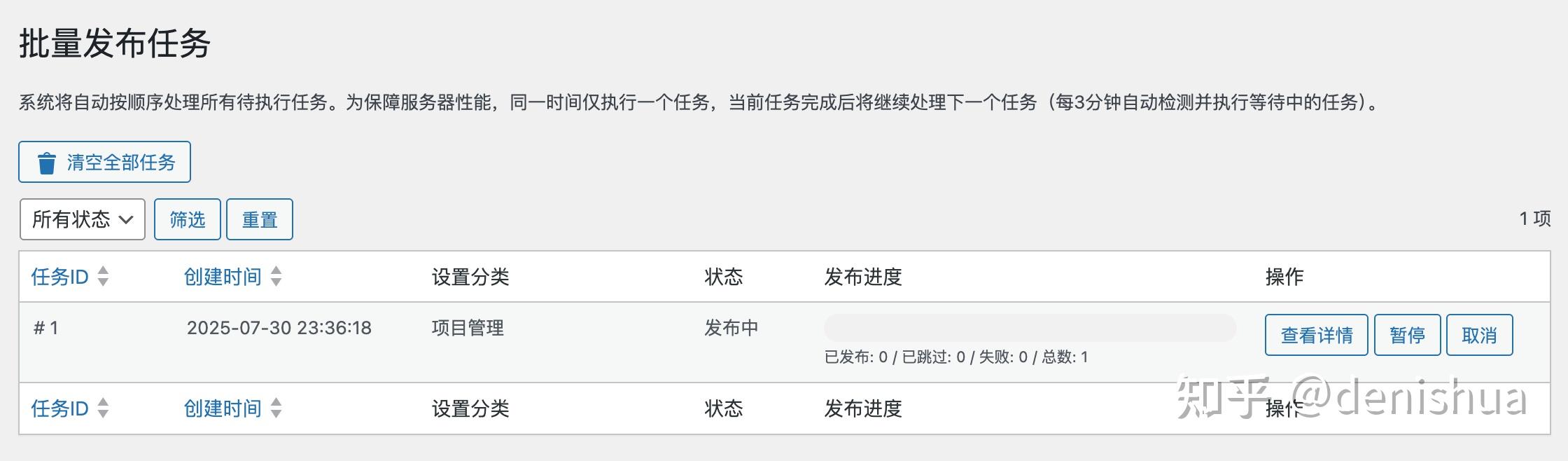Viewport: 1568px width, 461px height.
Task: Click the footer 创建时间 column link
Action: [222, 408]
